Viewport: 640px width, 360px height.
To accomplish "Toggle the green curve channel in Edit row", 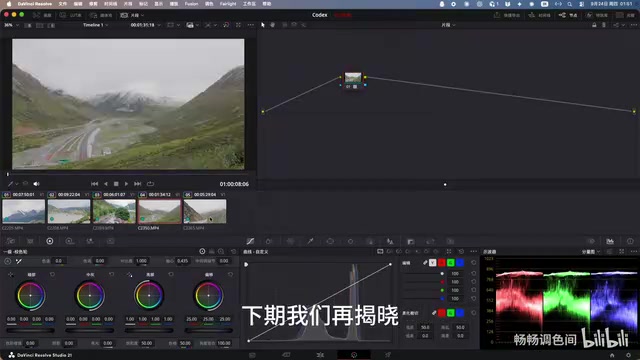I will [451, 263].
